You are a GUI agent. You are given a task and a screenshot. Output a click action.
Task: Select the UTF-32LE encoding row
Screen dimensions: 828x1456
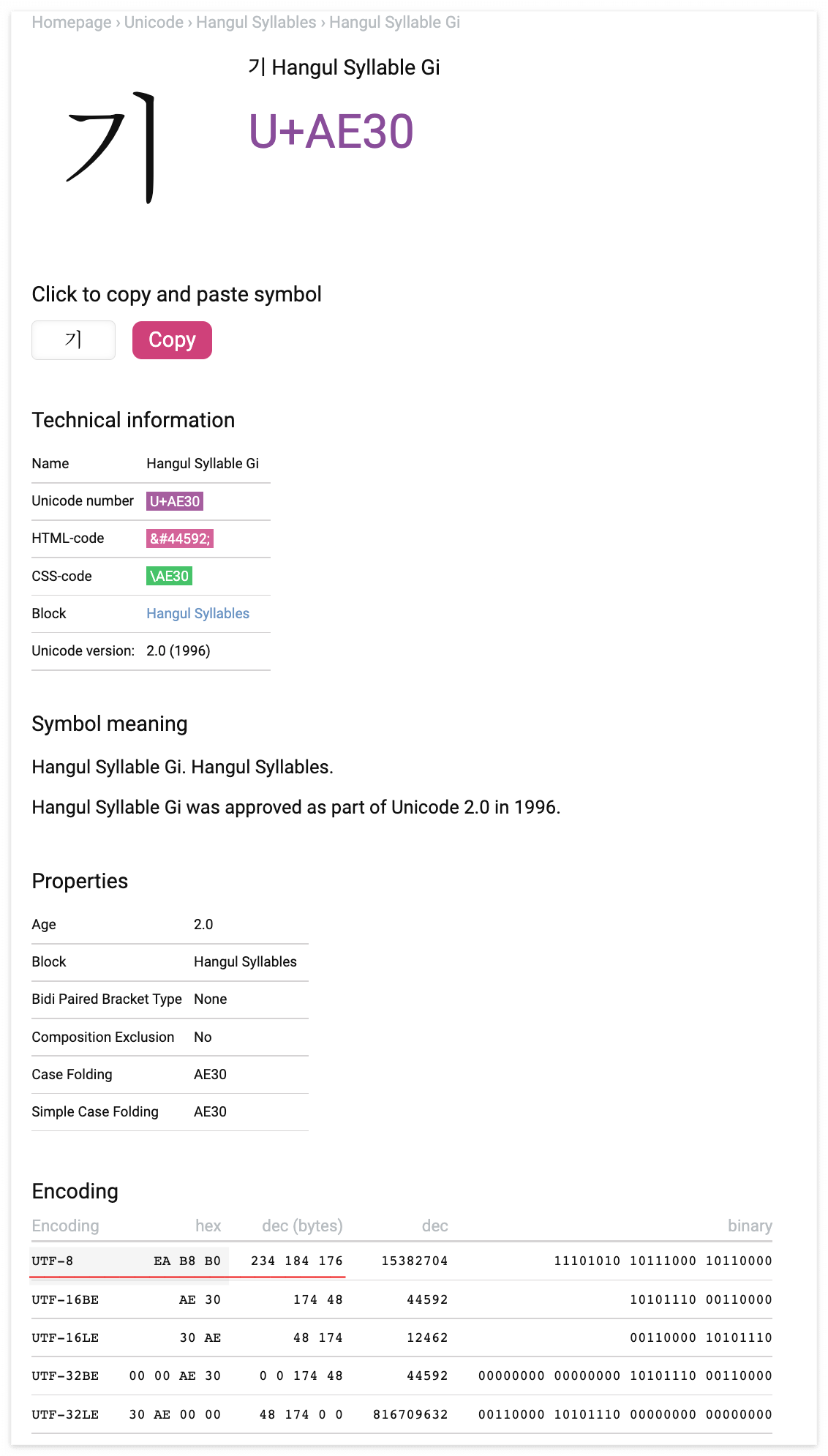pos(402,1414)
